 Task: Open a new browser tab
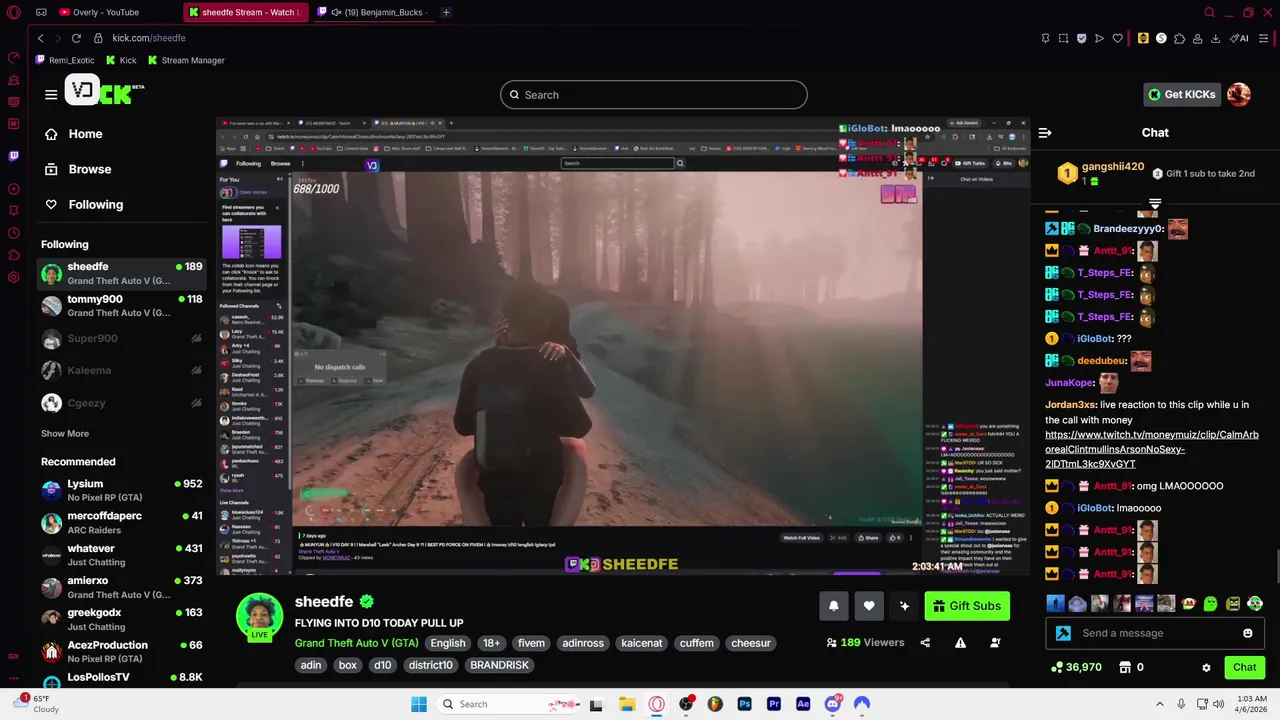click(x=446, y=13)
